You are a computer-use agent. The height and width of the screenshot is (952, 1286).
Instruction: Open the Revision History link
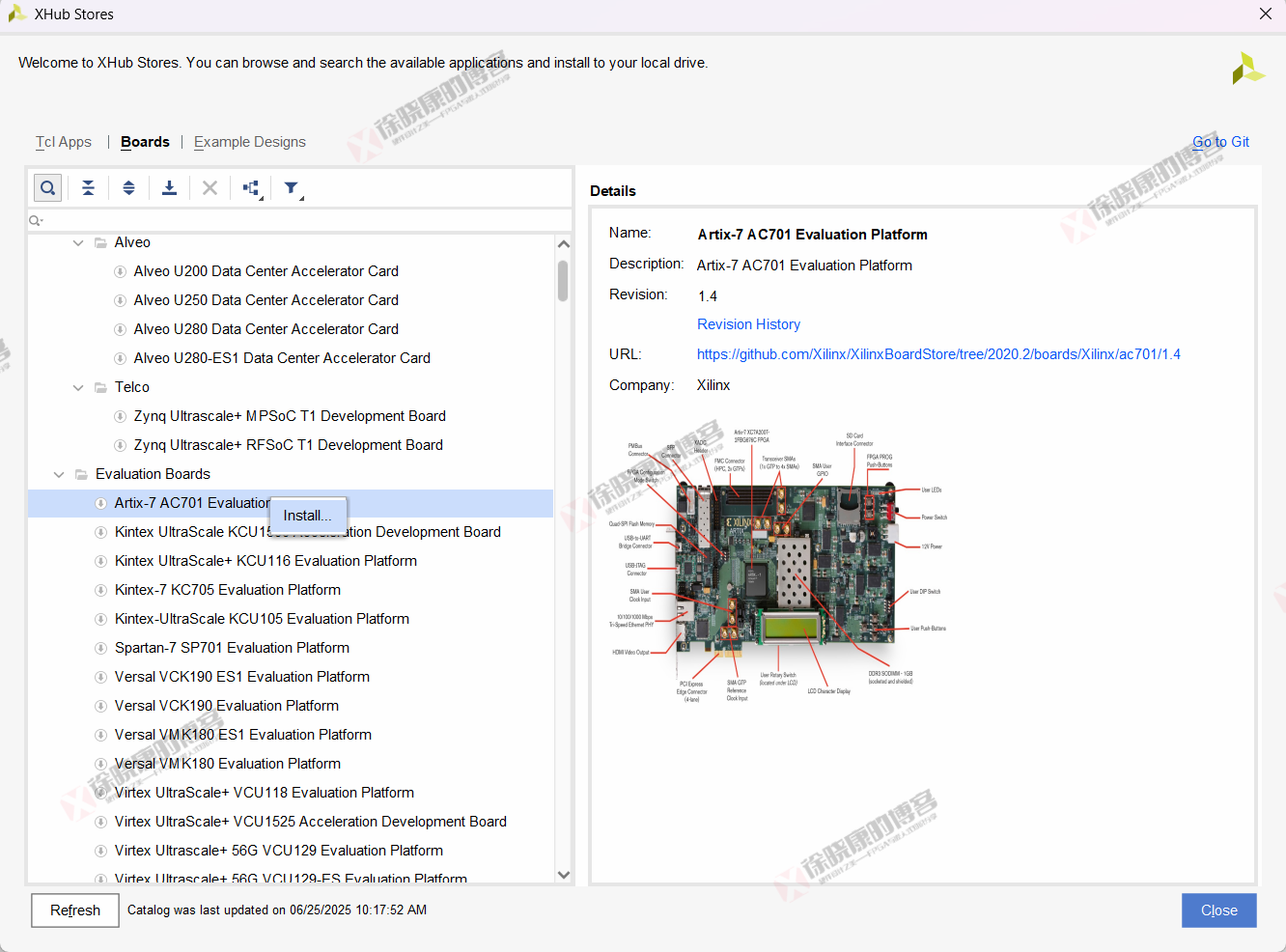[x=748, y=324]
